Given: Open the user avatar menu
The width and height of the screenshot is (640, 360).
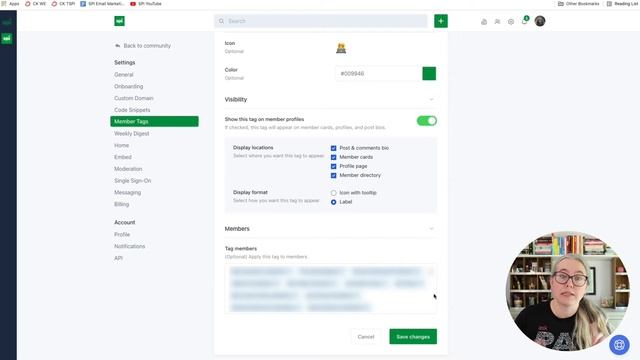Looking at the screenshot, I should tap(540, 21).
